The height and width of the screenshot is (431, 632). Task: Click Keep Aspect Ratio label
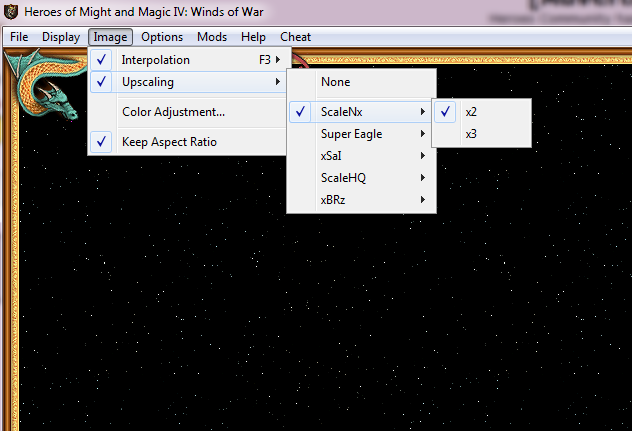(x=169, y=142)
